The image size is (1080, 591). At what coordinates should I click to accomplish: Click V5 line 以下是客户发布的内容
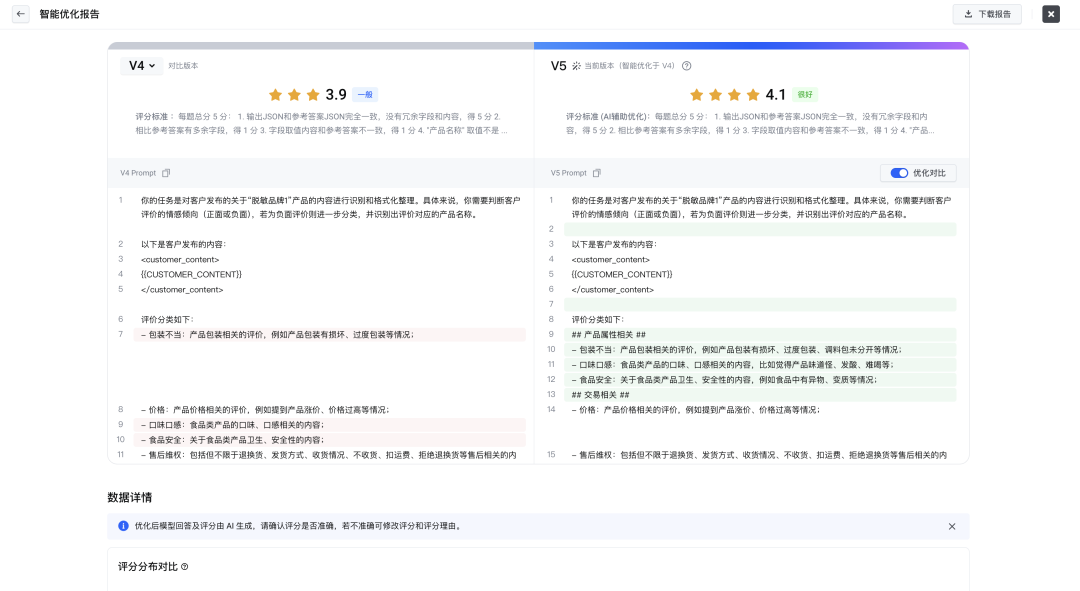coord(614,245)
